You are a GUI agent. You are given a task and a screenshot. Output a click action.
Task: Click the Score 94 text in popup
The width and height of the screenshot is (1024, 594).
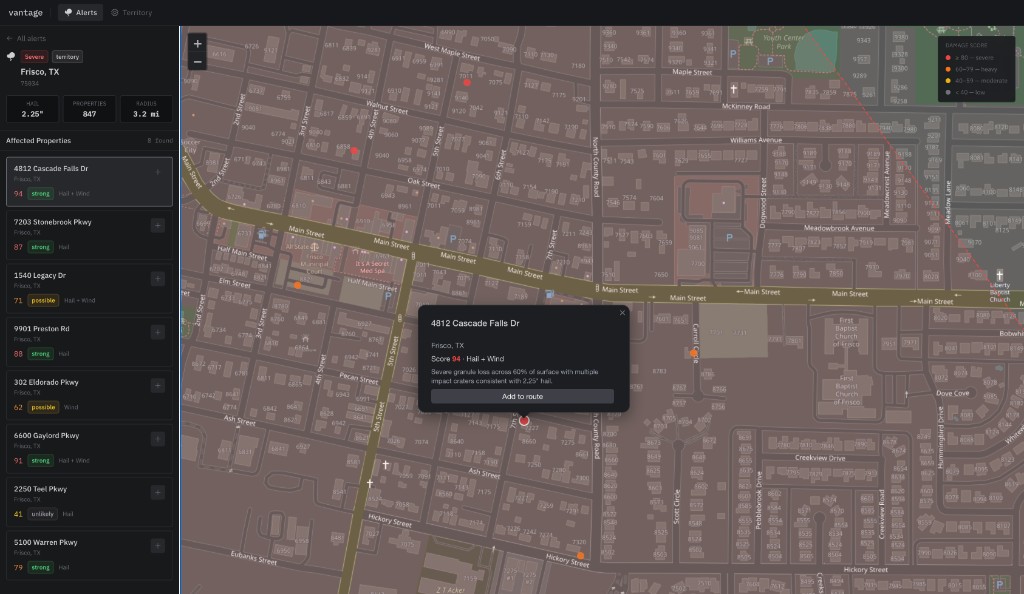tap(445, 359)
